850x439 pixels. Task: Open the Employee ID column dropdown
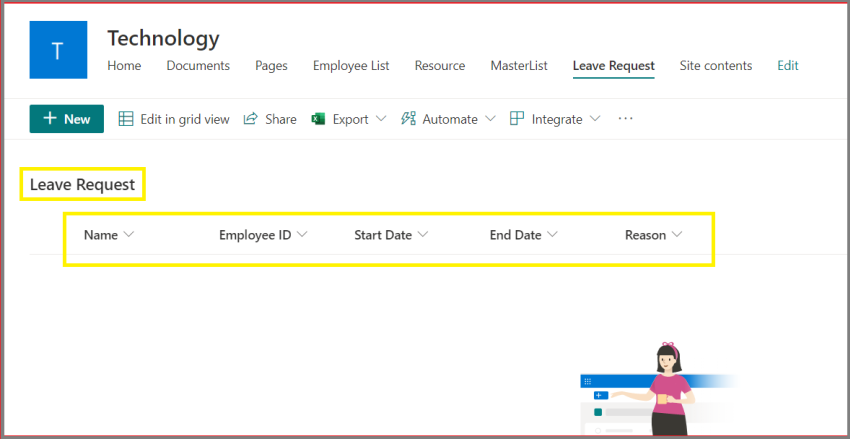pyautogui.click(x=302, y=235)
